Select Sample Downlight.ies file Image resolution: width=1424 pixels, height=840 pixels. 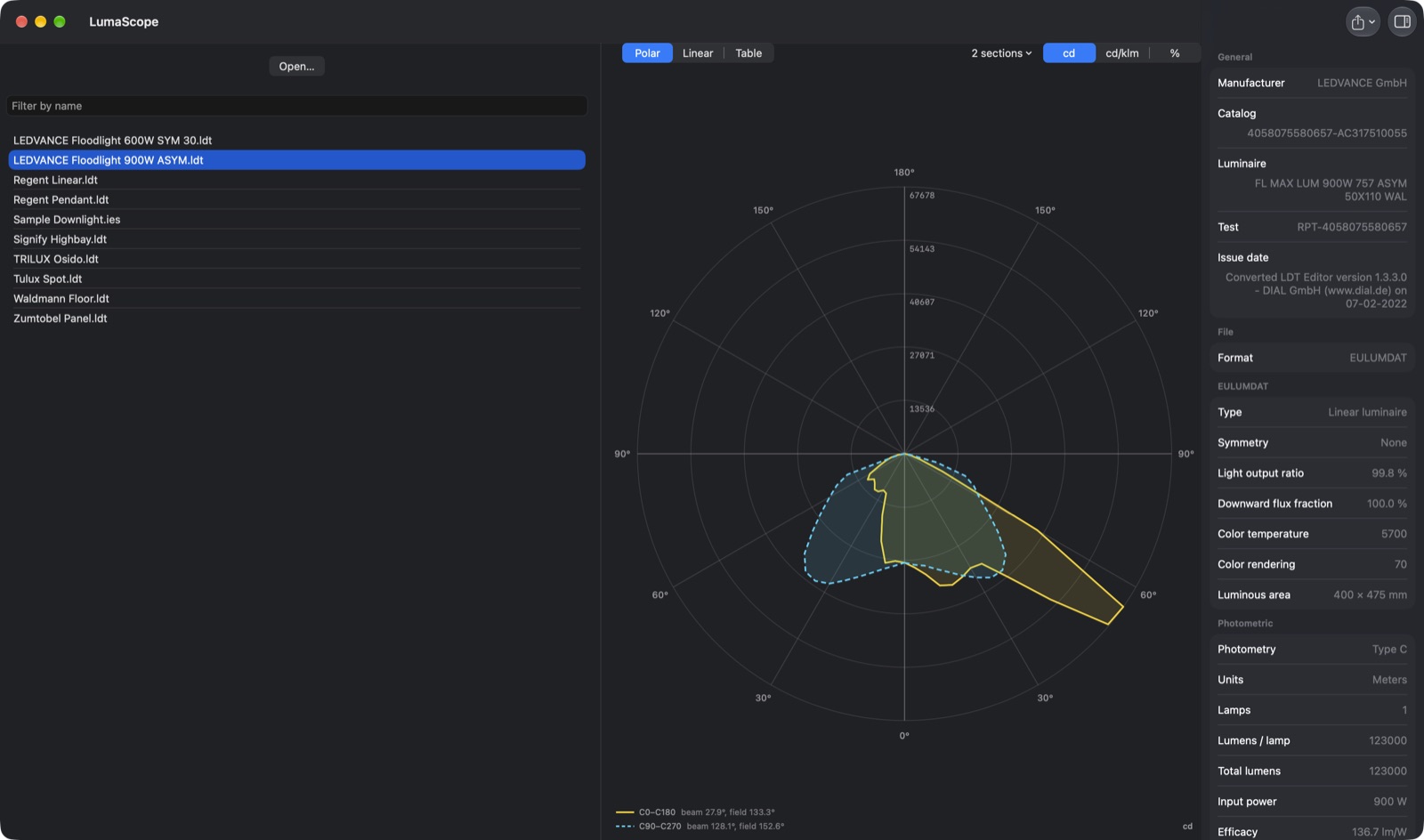(x=296, y=220)
